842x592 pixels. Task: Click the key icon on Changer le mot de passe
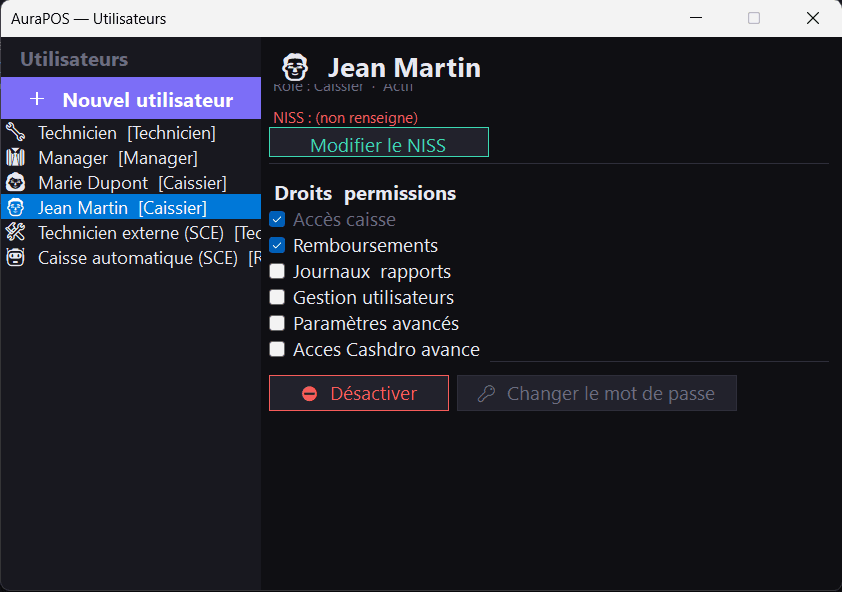(487, 393)
